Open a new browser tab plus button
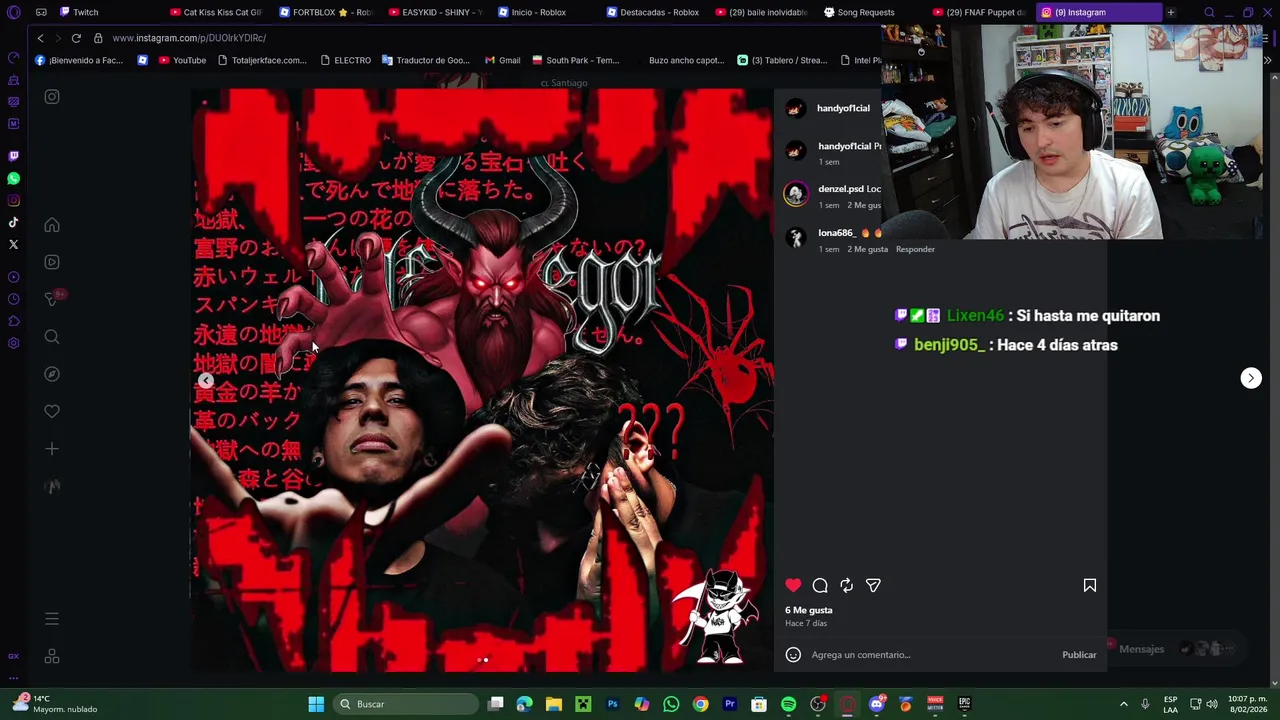 [x=1170, y=12]
